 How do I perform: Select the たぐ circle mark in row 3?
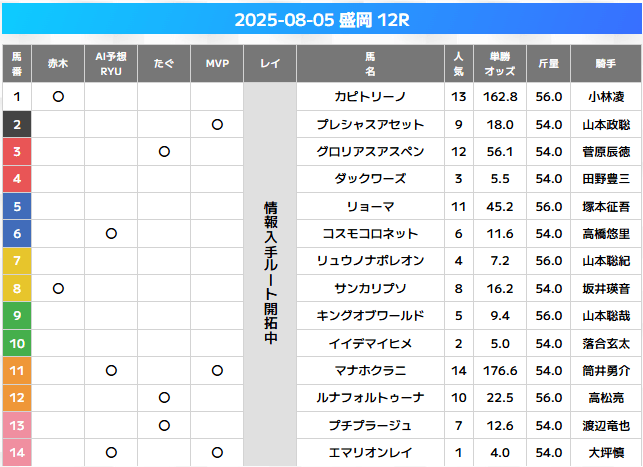pos(164,152)
